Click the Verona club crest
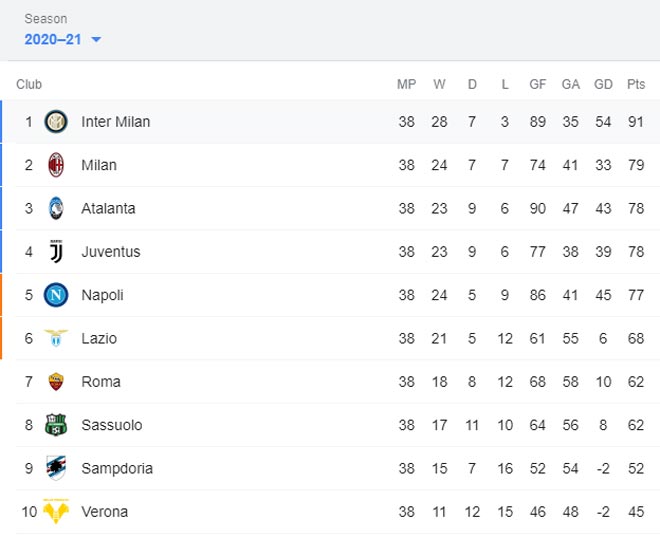660x538 pixels. [x=56, y=511]
